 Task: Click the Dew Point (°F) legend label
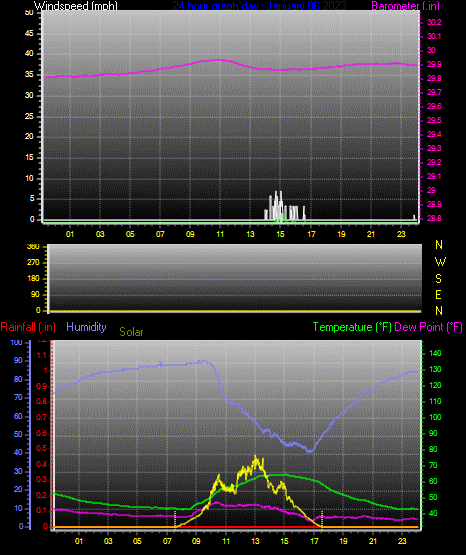click(428, 327)
